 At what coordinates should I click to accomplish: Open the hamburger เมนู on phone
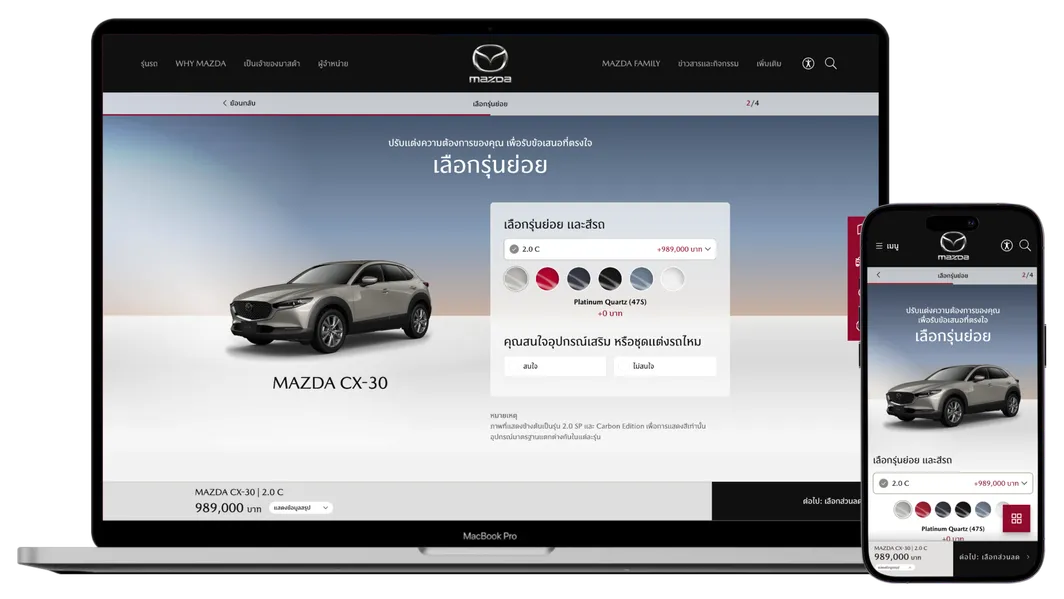887,246
